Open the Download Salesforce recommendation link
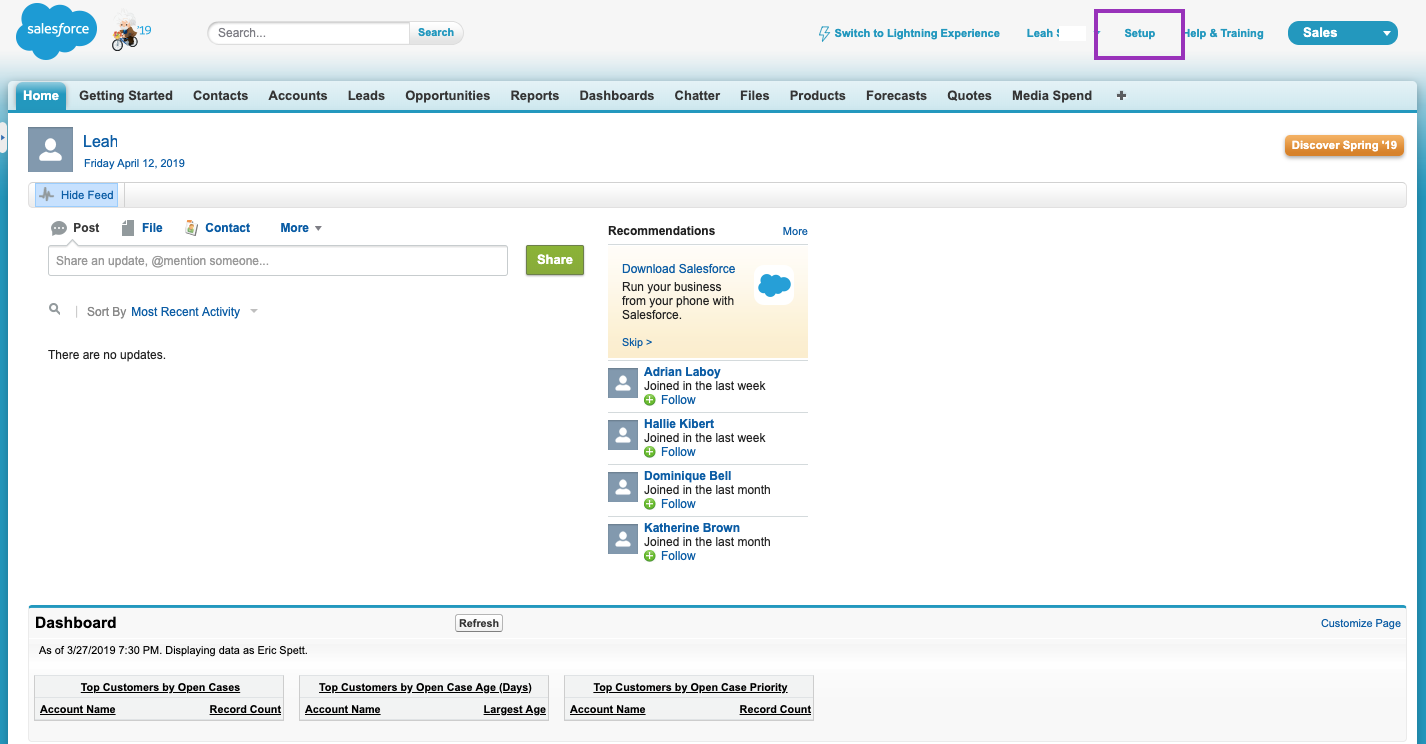Image resolution: width=1426 pixels, height=744 pixels. coord(678,269)
